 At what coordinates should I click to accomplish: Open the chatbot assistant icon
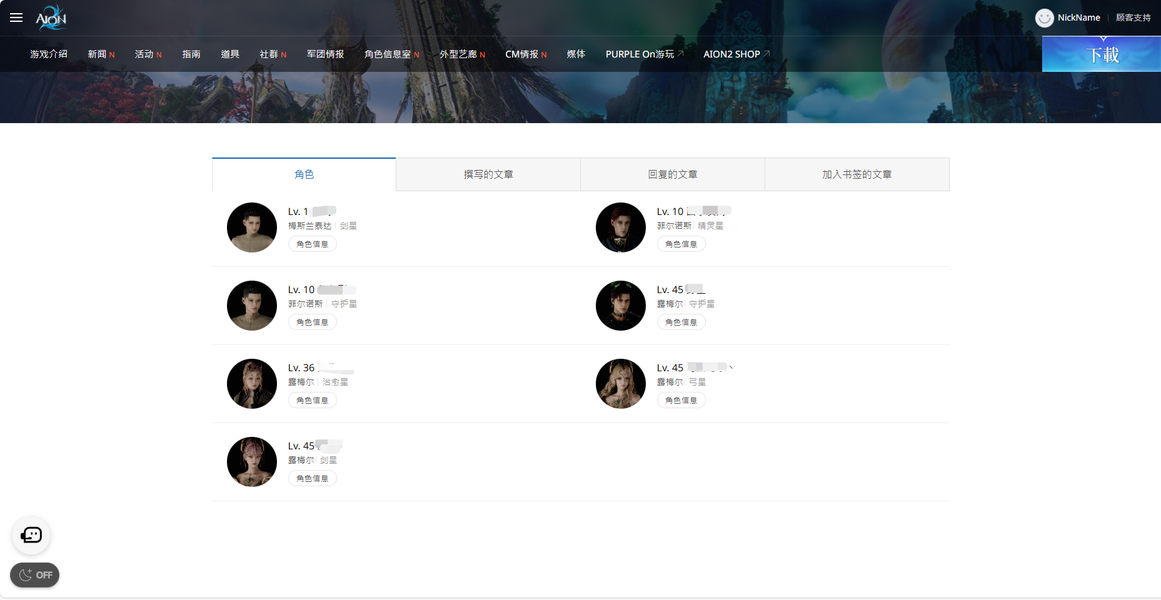[31, 535]
